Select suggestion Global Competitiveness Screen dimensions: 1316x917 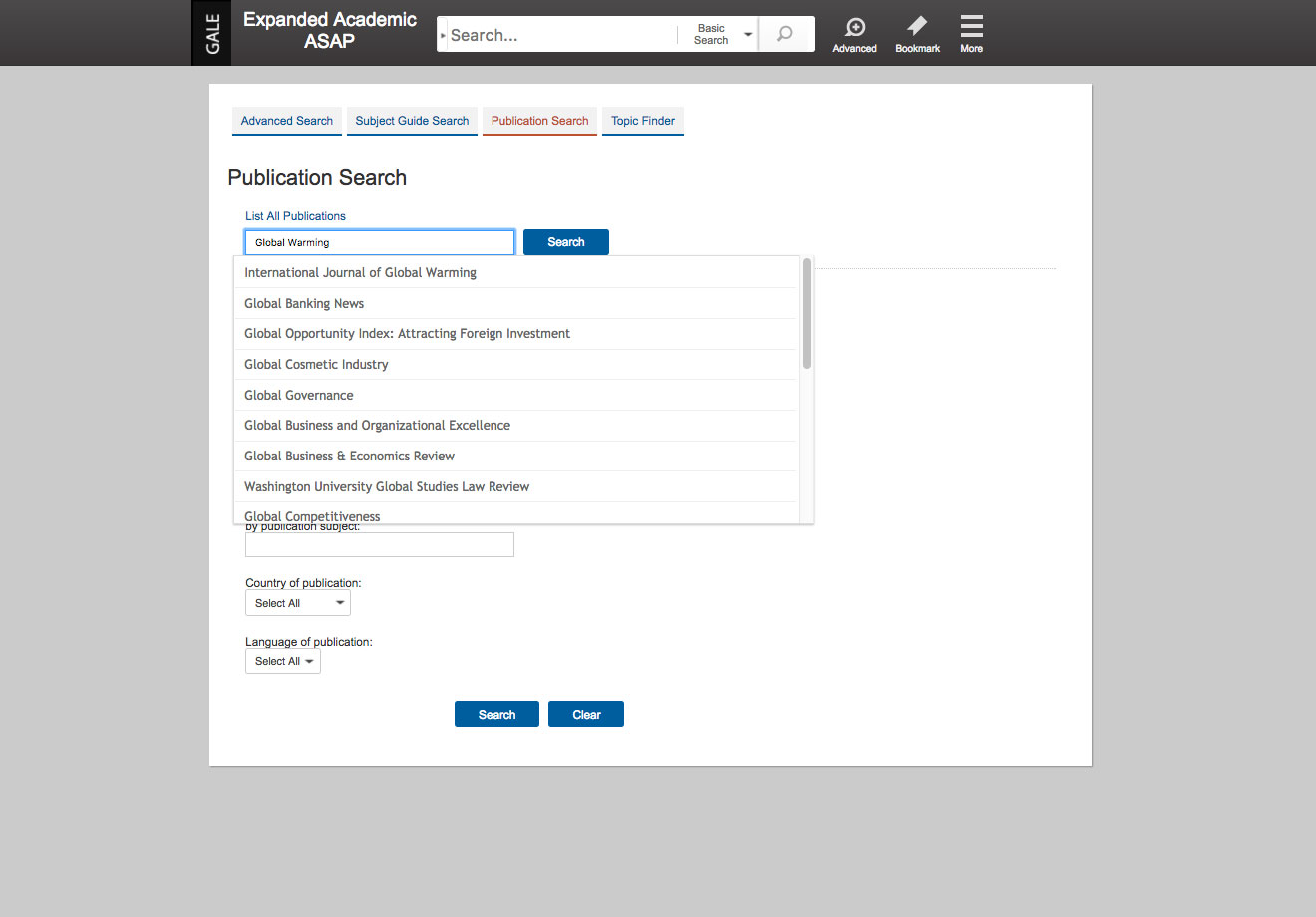515,513
